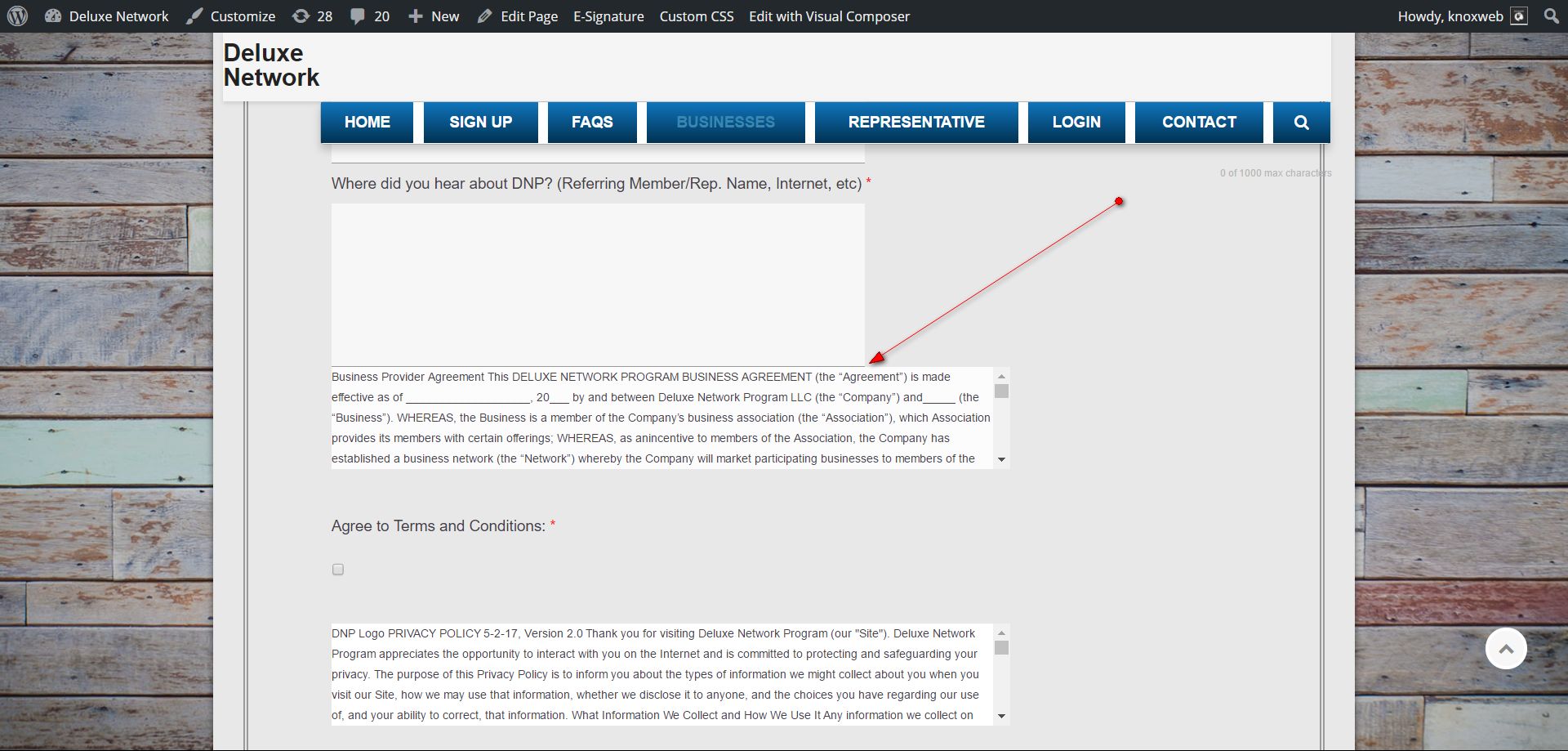Open the CONTACT menu item
The width and height of the screenshot is (1568, 751).
pos(1199,123)
